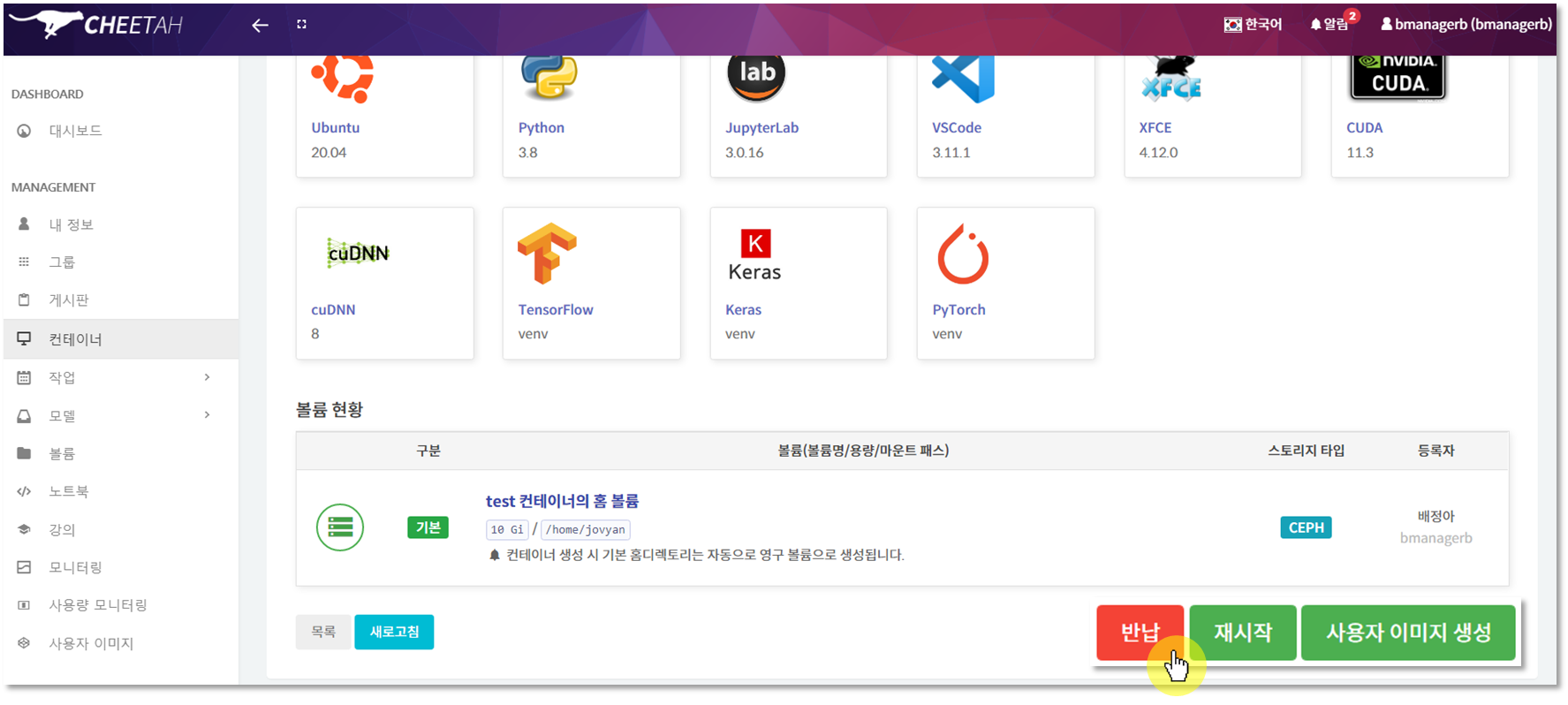Open the bmanagerb user account menu
This screenshot has width=1568, height=705.
[x=1466, y=24]
